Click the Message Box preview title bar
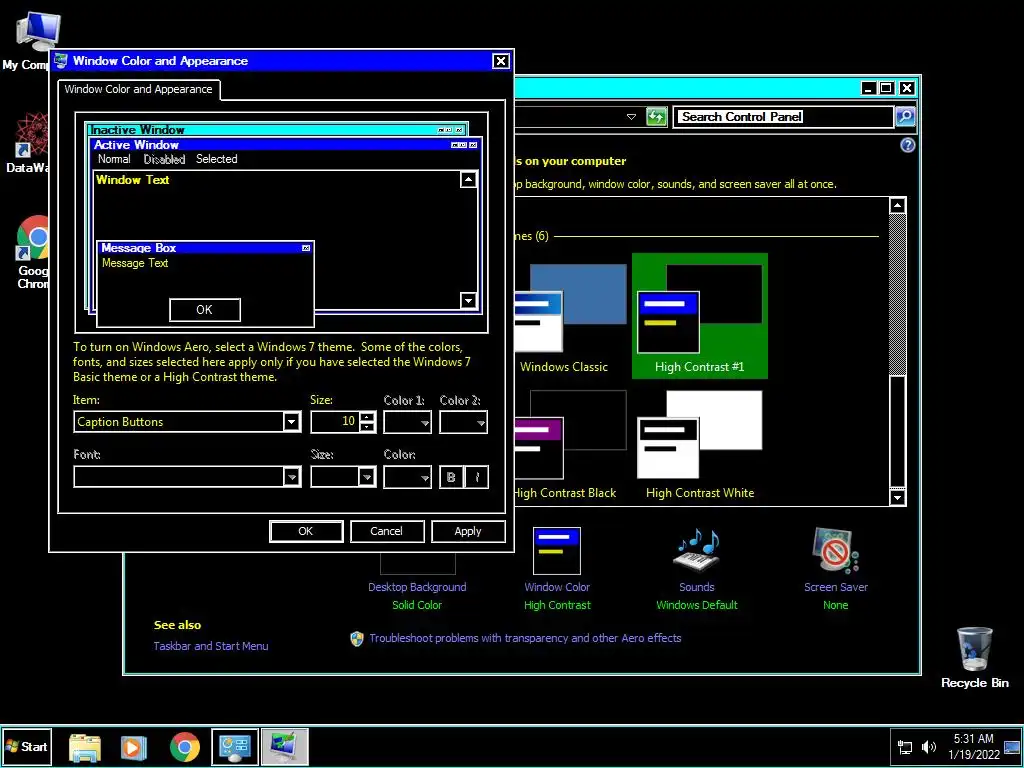 pos(204,248)
